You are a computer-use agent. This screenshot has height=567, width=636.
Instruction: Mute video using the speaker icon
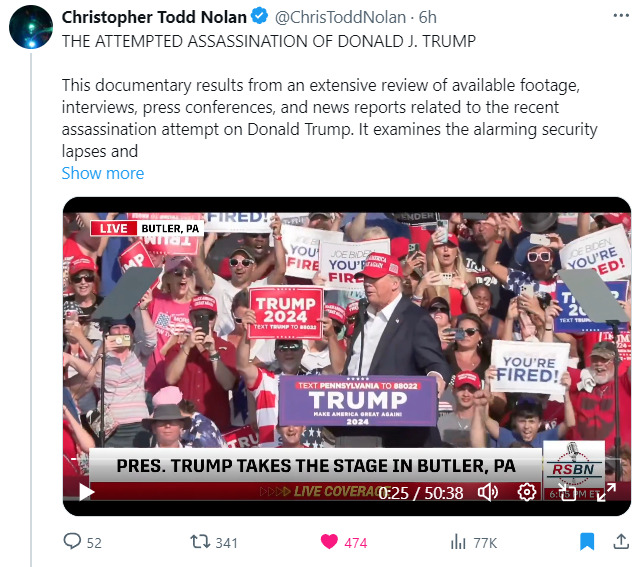pos(488,492)
